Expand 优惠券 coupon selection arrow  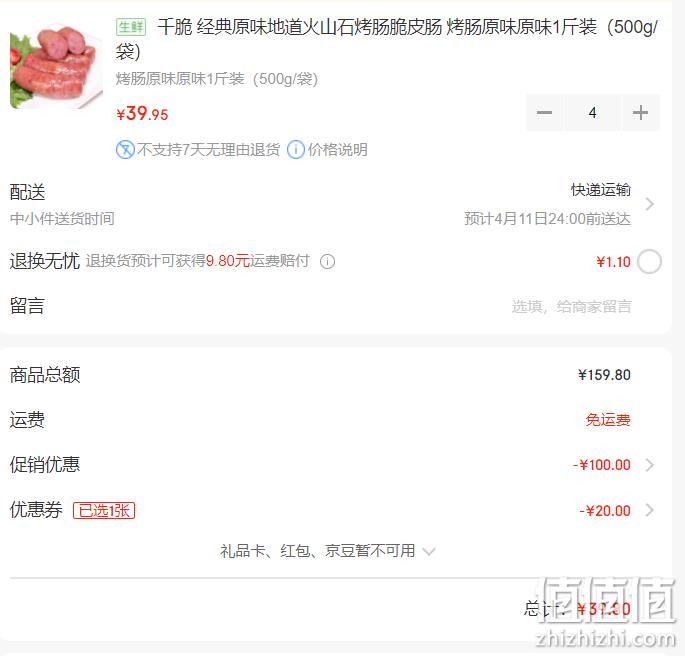(x=650, y=510)
